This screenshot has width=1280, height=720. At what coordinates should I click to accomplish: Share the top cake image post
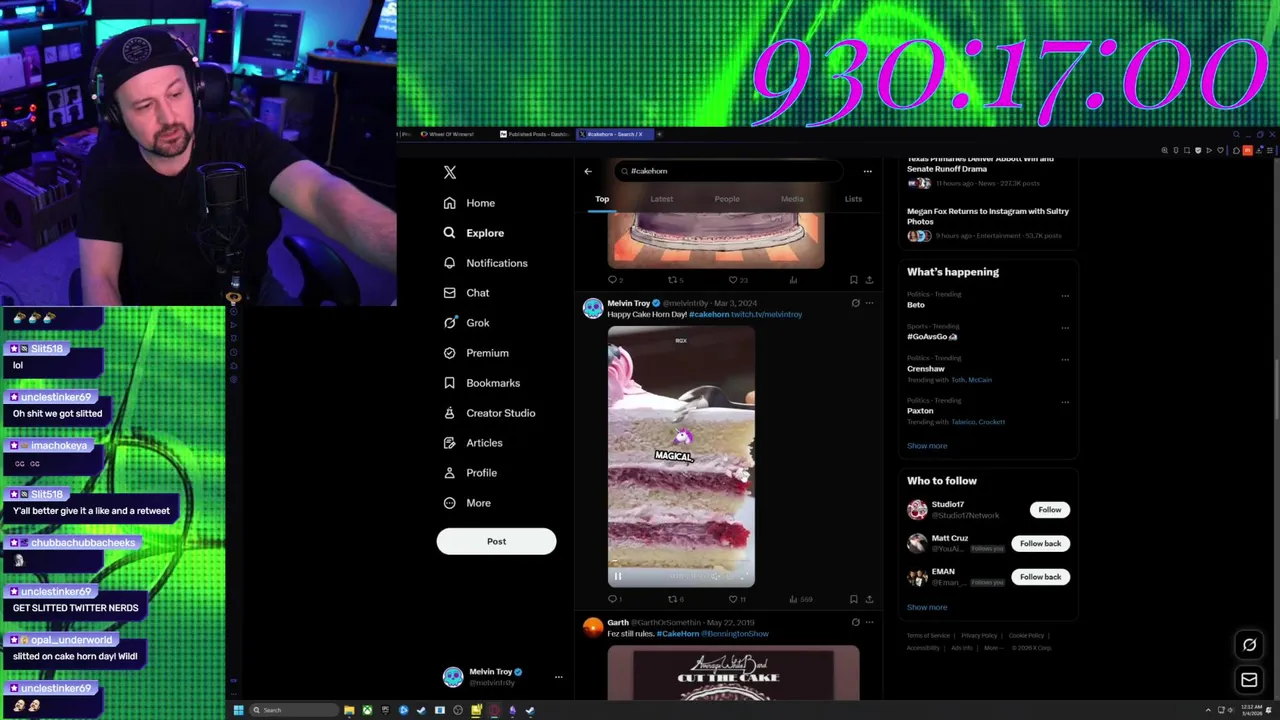pyautogui.click(x=869, y=280)
